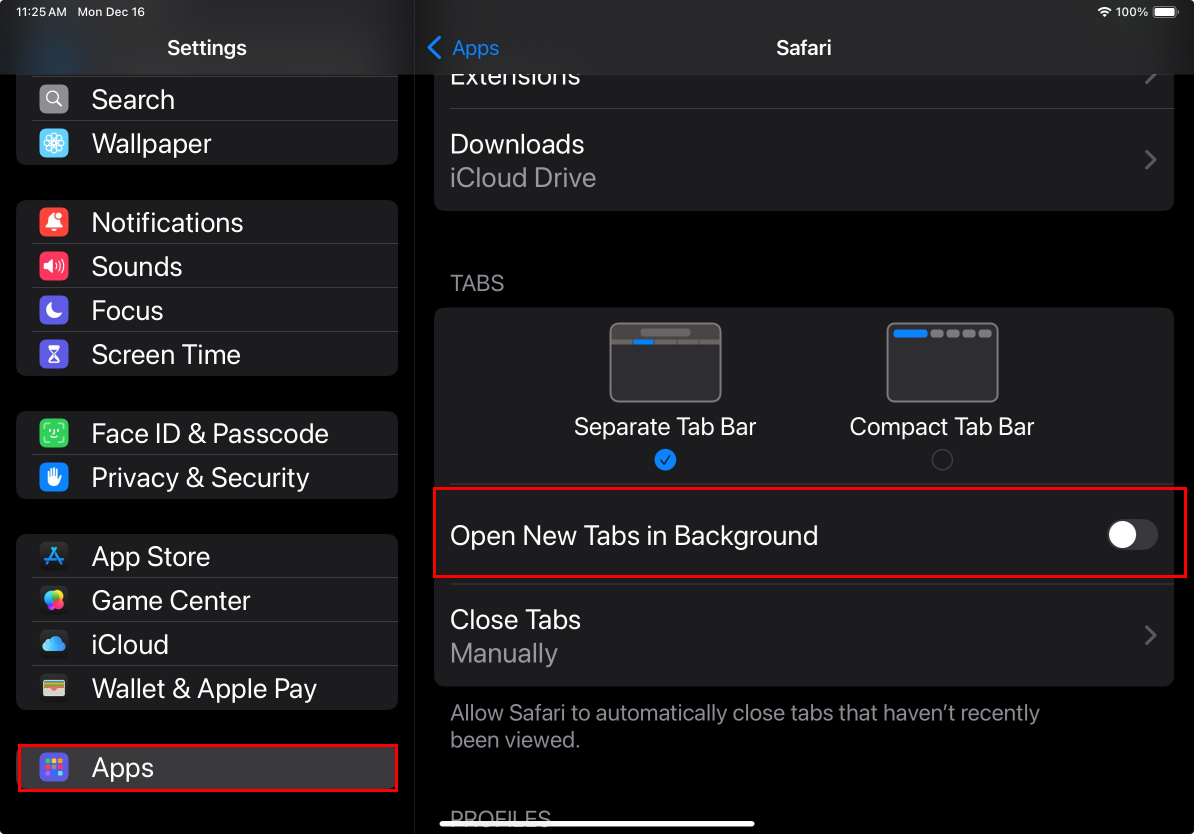The height and width of the screenshot is (834, 1194).
Task: Tap the Compact Tab Bar preview thumbnail
Action: [x=942, y=363]
